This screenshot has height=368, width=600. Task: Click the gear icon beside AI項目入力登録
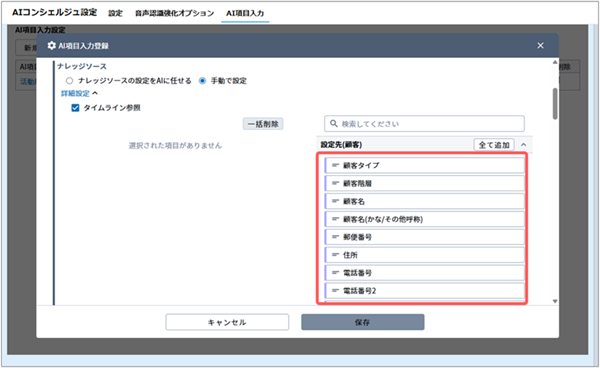pos(51,46)
